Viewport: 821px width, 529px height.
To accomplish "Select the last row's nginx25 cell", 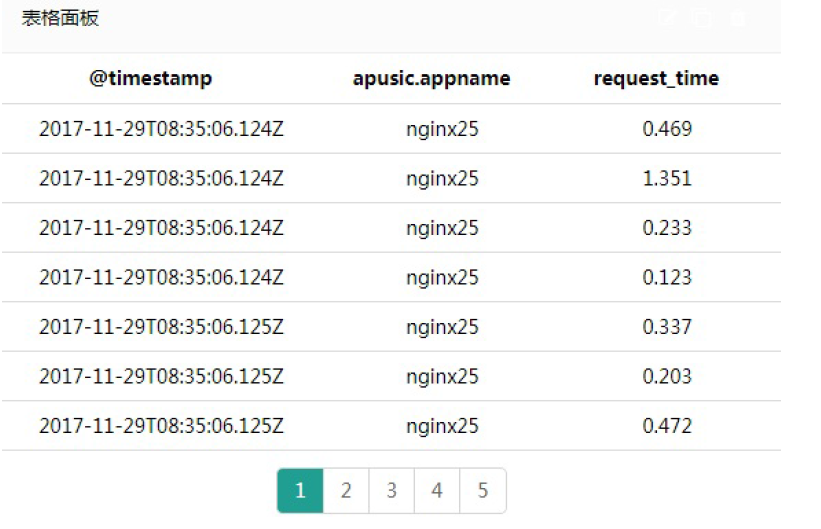I will 442,426.
